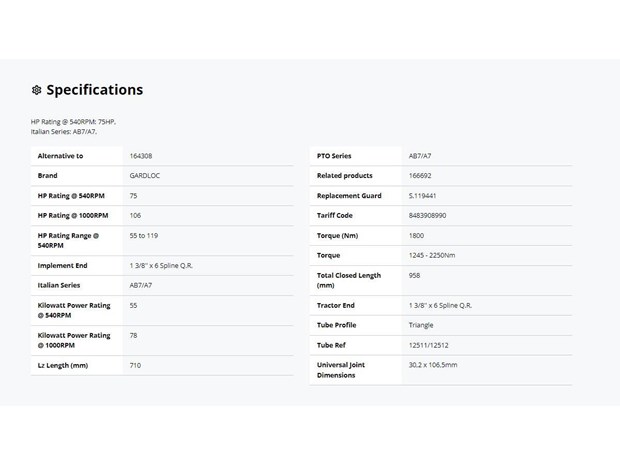The width and height of the screenshot is (620, 465).
Task: Click the torque value 1800
Action: [416, 236]
